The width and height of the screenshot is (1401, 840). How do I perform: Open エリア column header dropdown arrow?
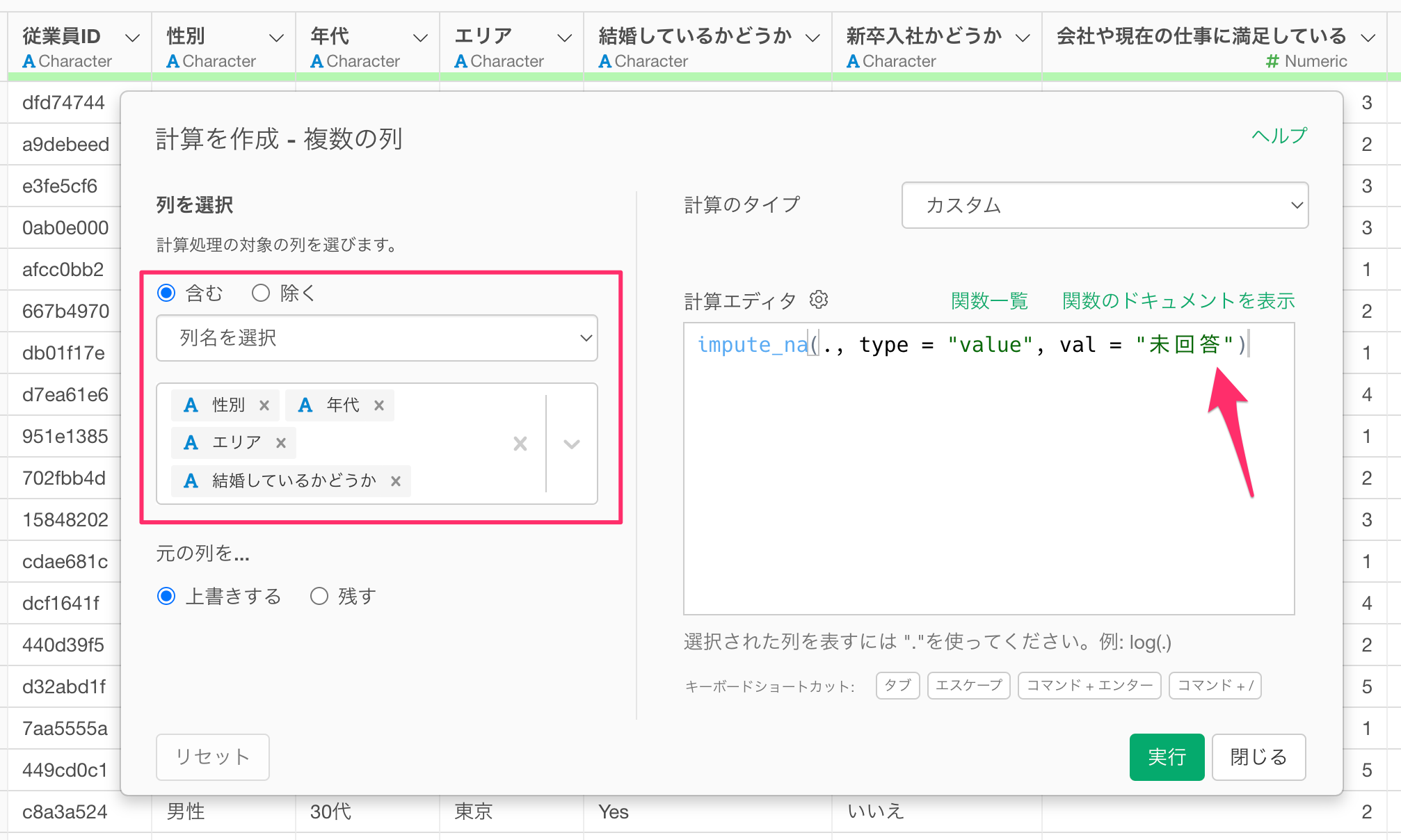click(565, 38)
